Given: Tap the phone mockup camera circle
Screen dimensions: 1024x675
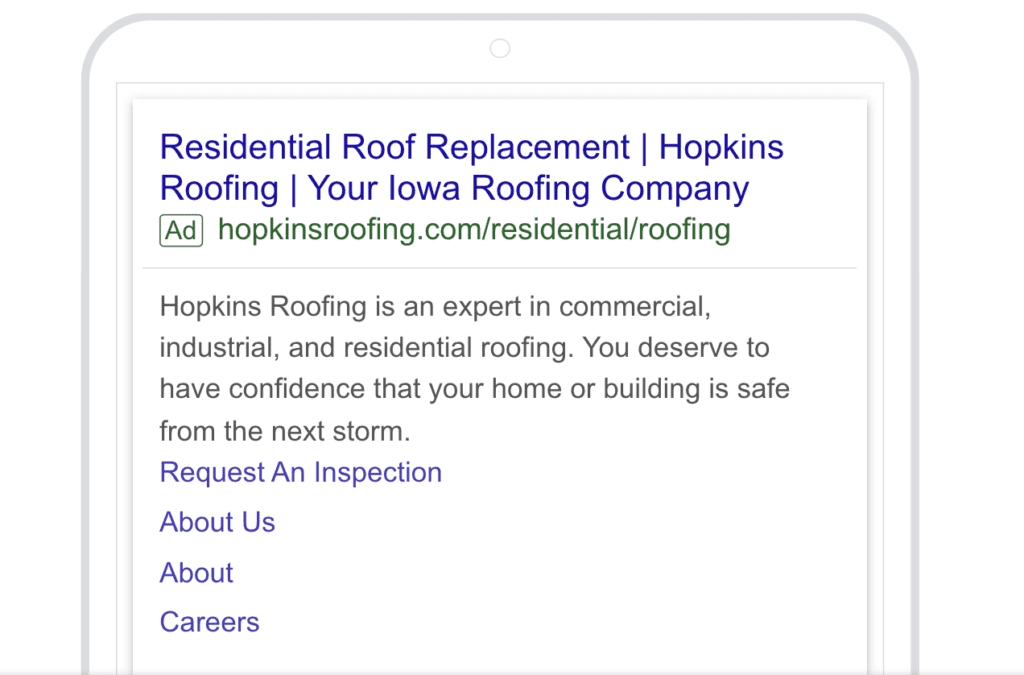Looking at the screenshot, I should (x=500, y=48).
